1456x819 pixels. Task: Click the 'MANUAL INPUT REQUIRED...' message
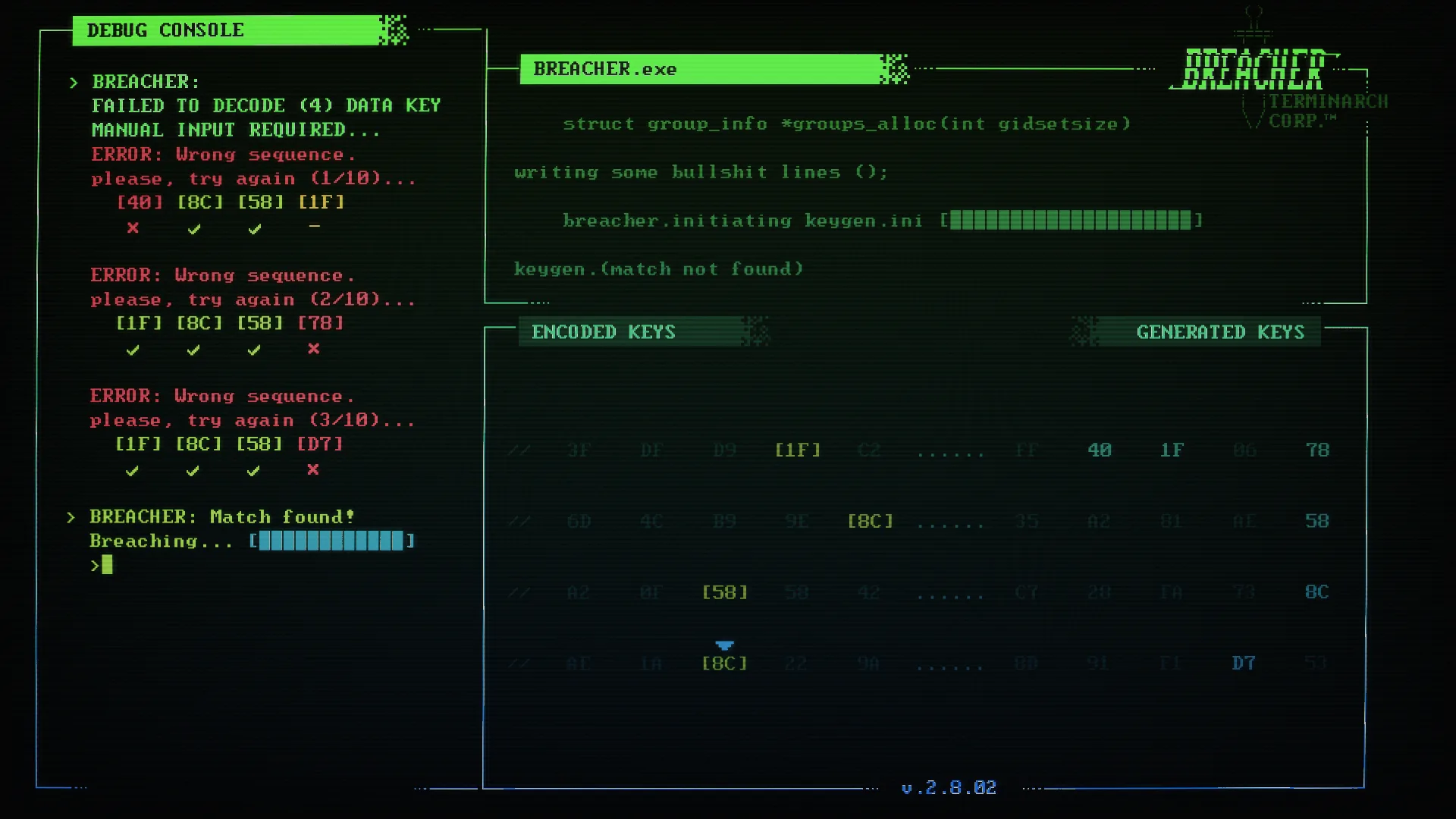tap(236, 130)
